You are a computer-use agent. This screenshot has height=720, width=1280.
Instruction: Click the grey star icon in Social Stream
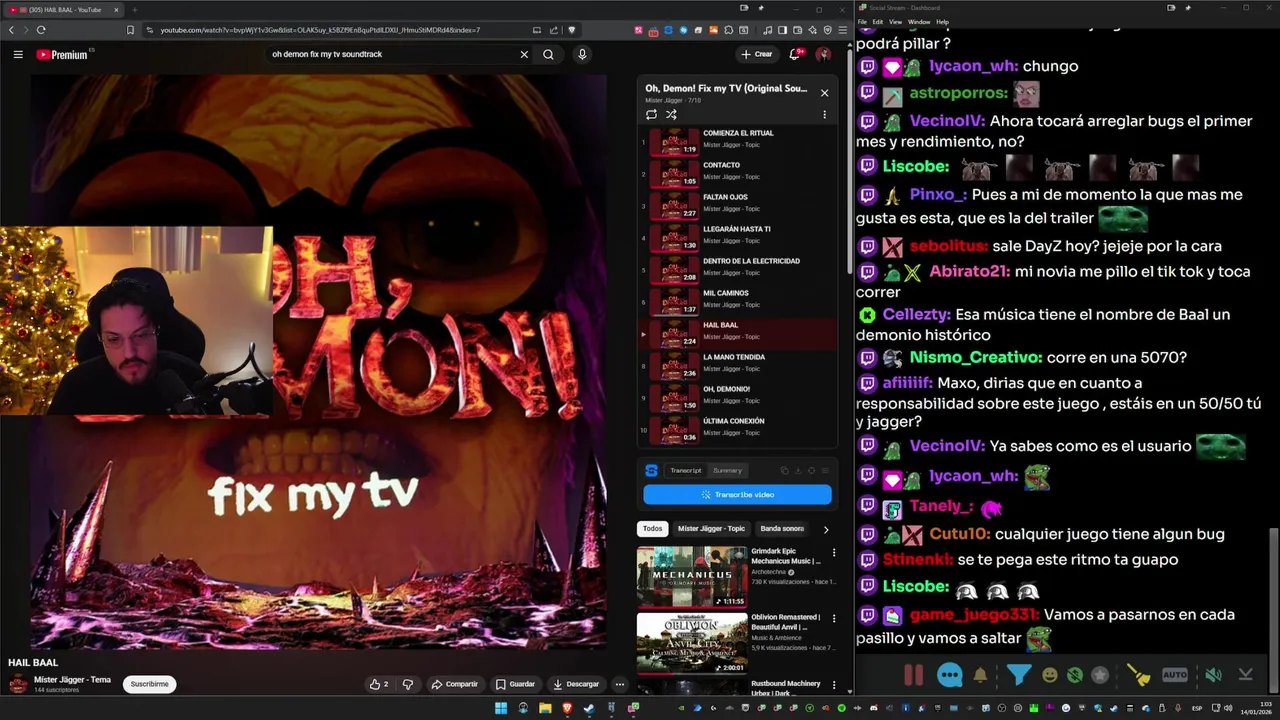1100,675
